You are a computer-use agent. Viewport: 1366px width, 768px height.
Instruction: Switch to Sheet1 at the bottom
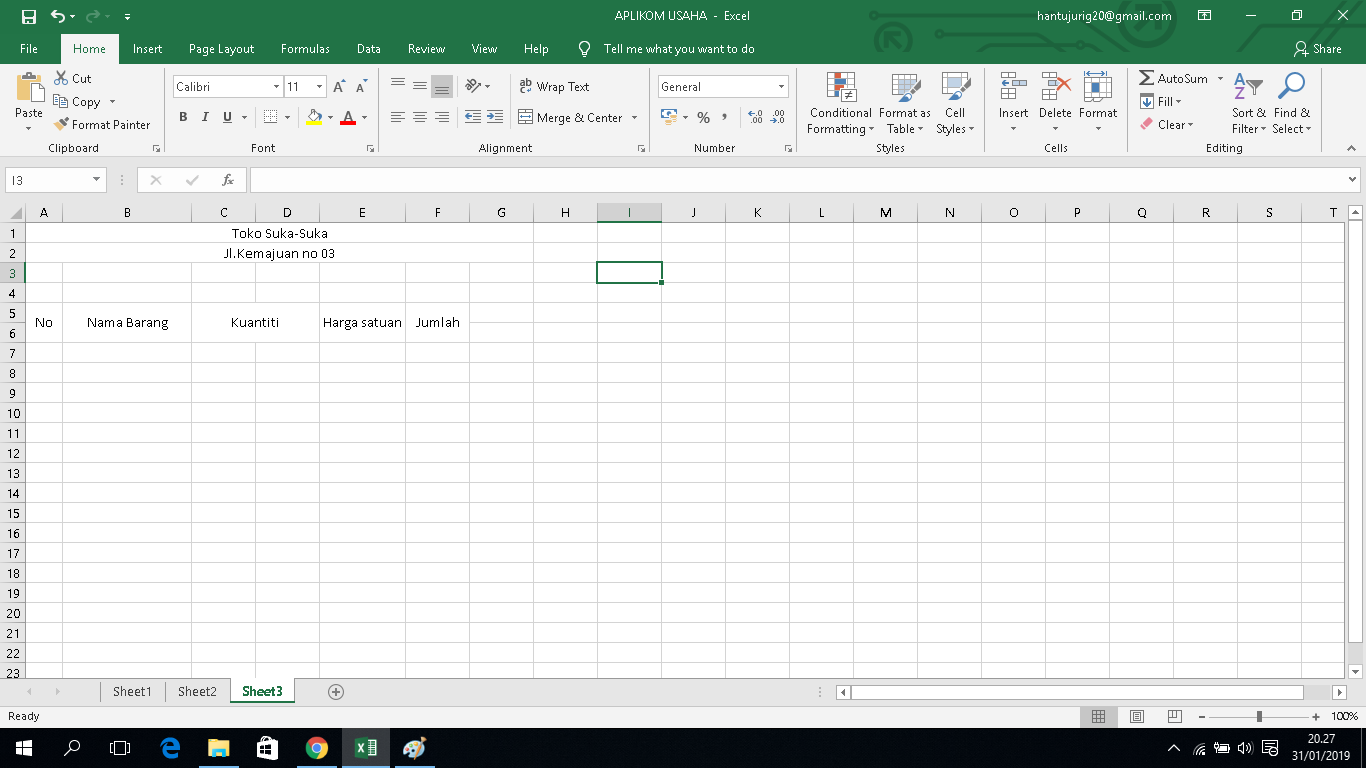(x=131, y=691)
